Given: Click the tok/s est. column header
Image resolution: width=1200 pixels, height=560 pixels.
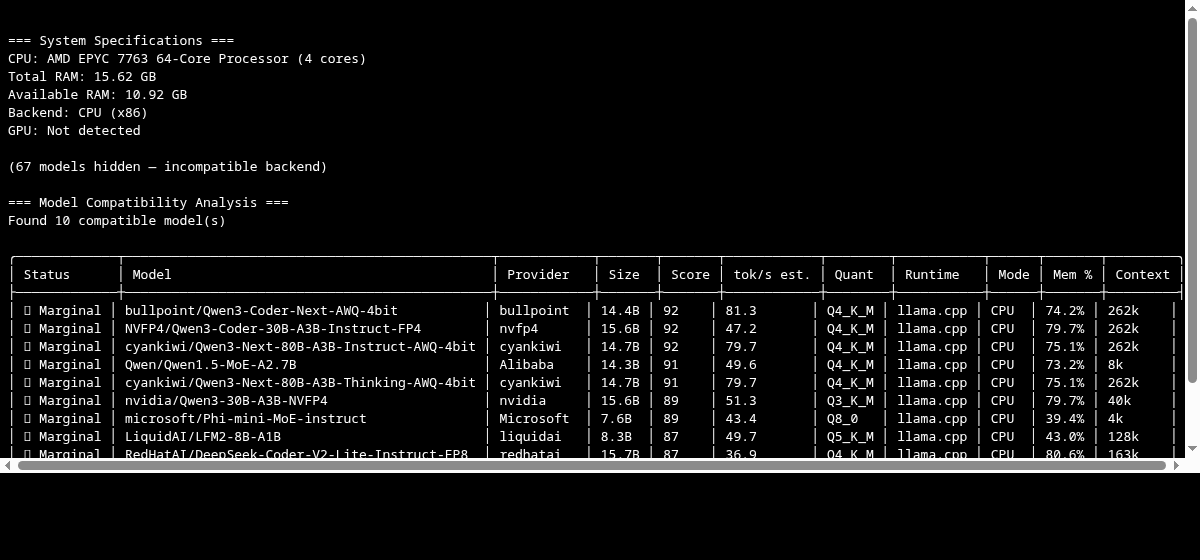Looking at the screenshot, I should (772, 275).
